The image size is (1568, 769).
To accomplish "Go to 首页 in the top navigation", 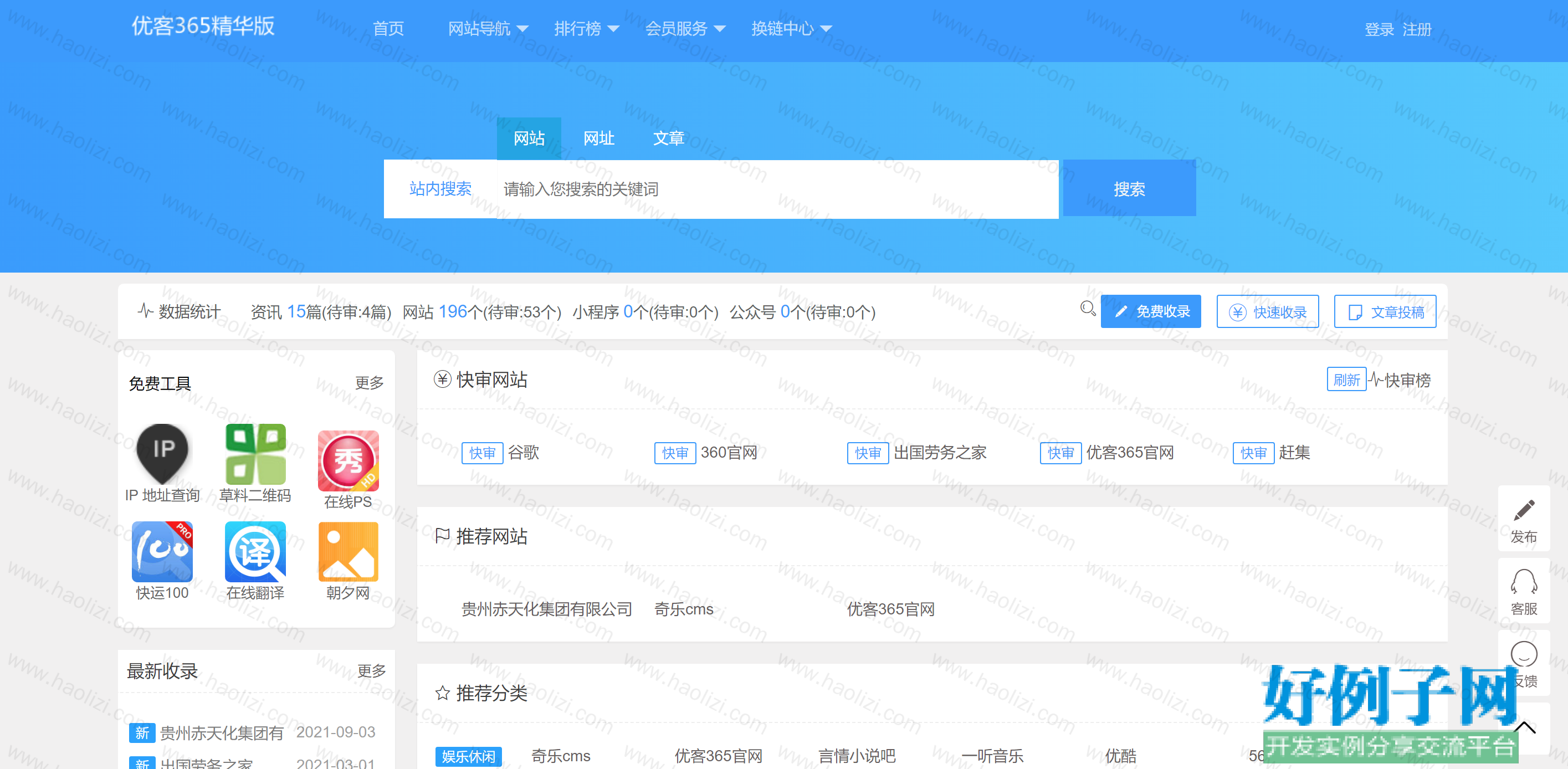I will (388, 29).
